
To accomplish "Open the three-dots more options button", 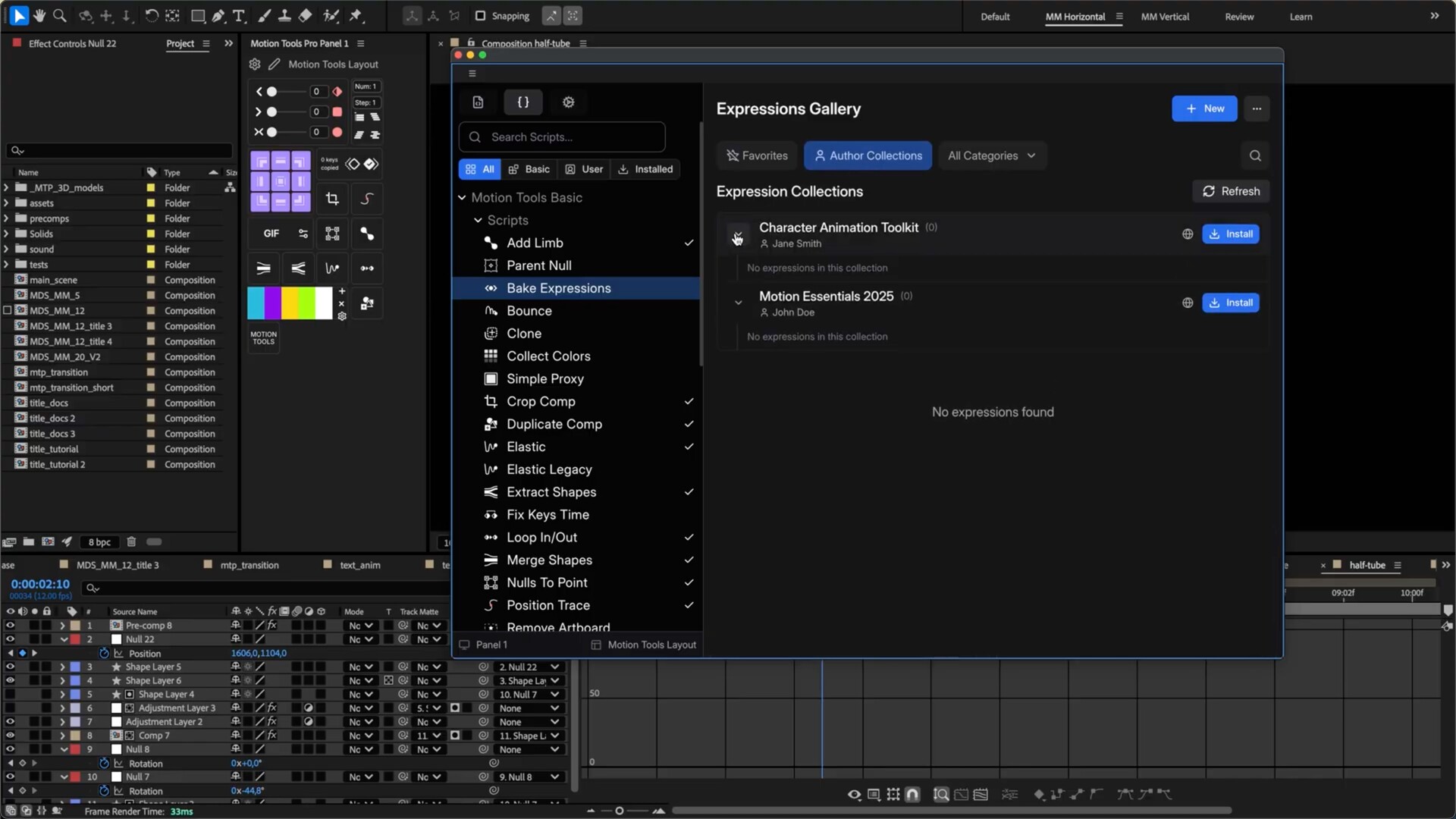I will (1257, 108).
